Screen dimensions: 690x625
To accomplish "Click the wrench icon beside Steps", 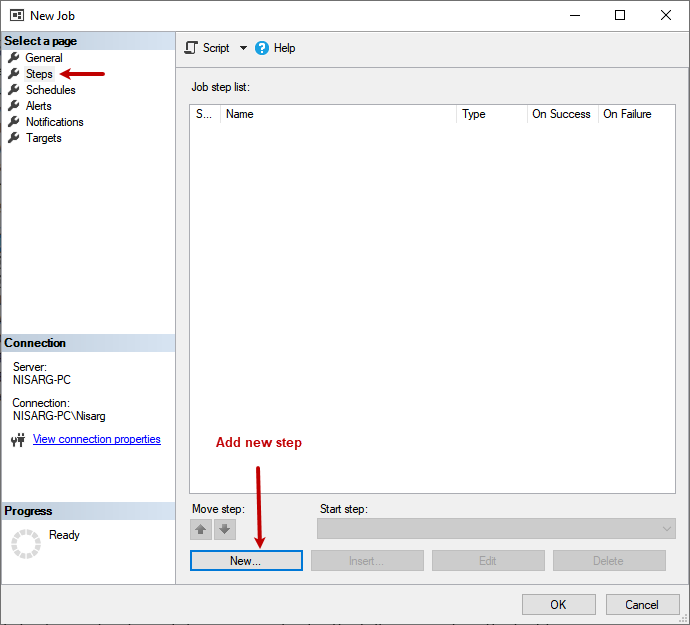I will (x=14, y=74).
